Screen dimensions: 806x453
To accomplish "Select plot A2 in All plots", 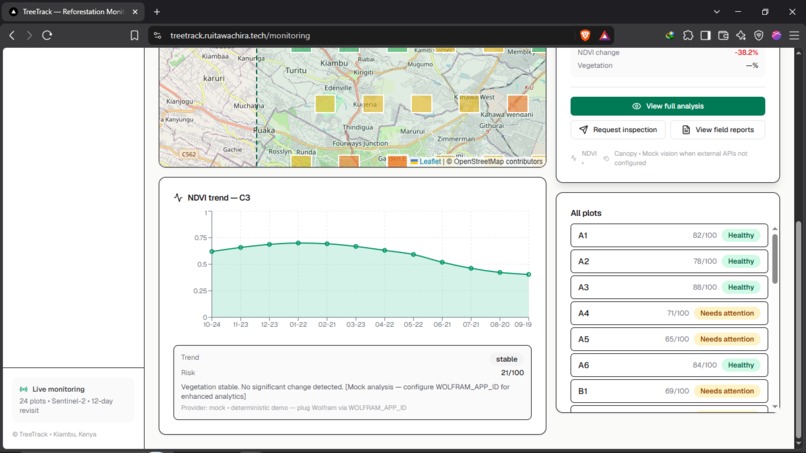I will coord(669,261).
